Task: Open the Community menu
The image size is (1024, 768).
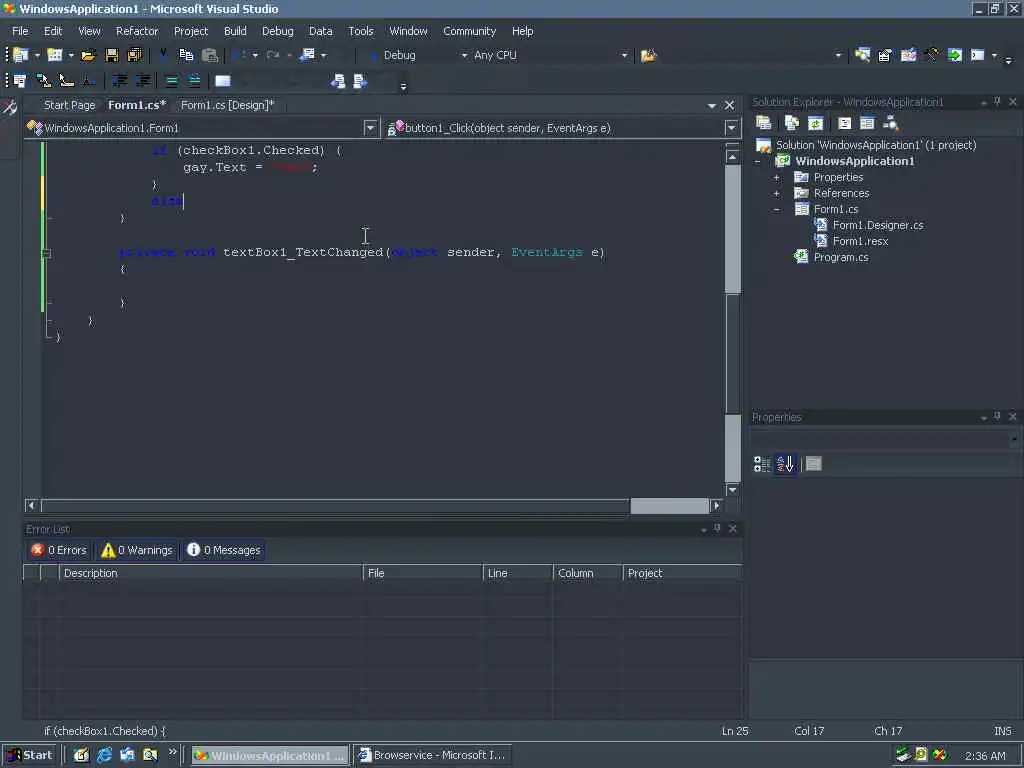Action: point(470,31)
